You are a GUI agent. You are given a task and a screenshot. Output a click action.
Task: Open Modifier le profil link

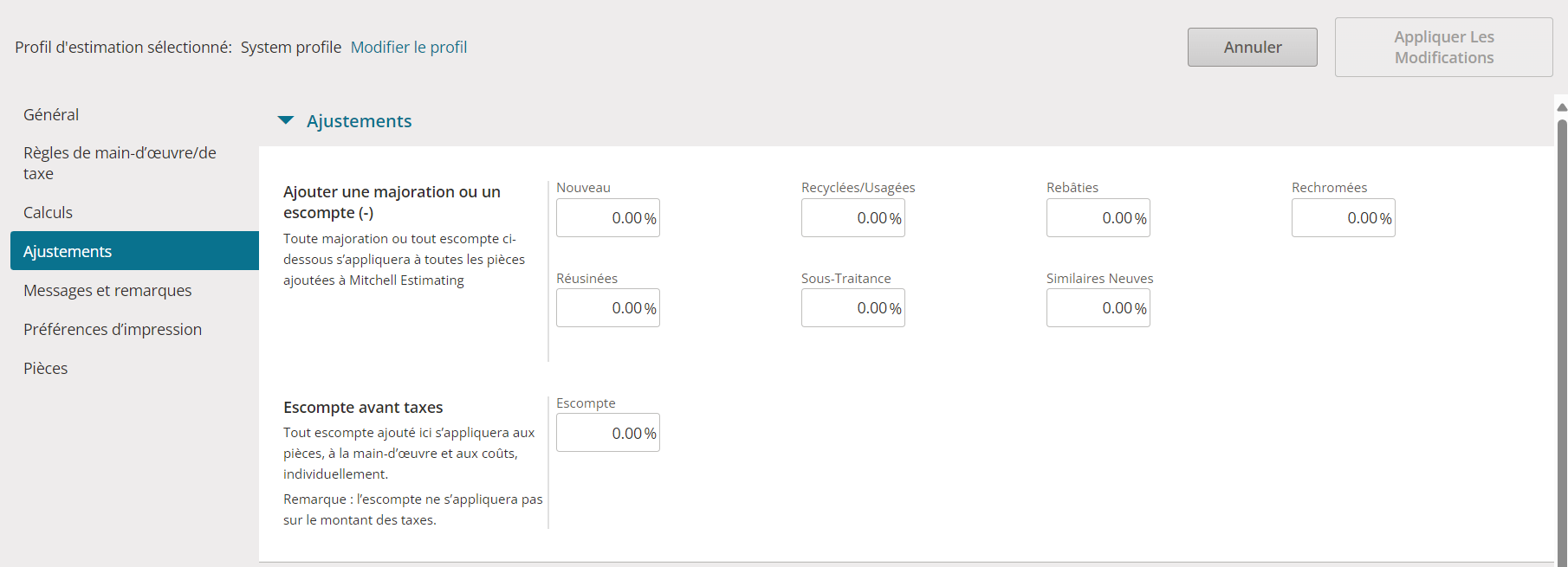409,47
